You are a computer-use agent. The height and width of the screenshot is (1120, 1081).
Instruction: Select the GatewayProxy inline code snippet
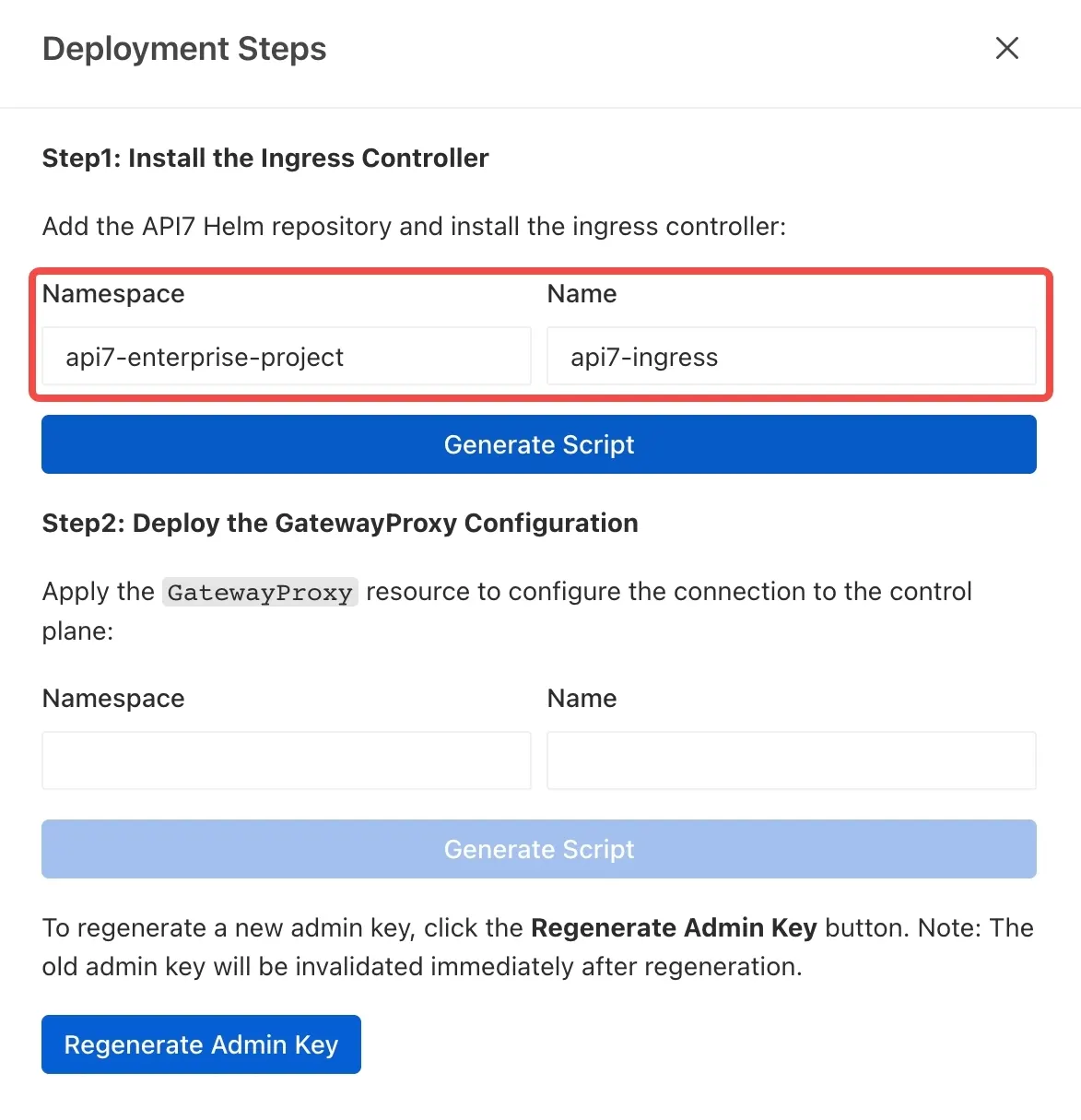(260, 592)
